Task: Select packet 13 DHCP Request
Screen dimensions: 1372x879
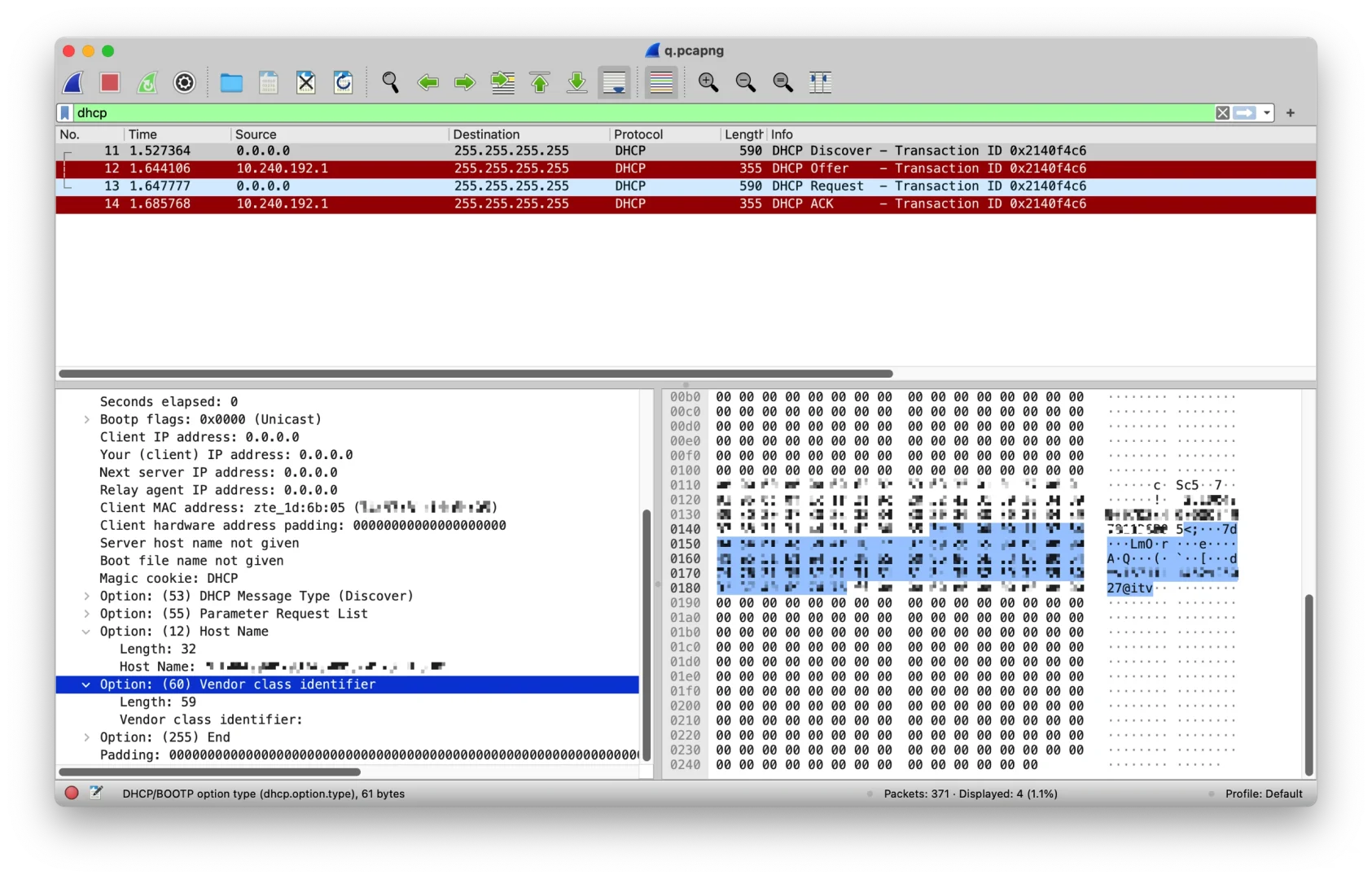Action: [686, 186]
